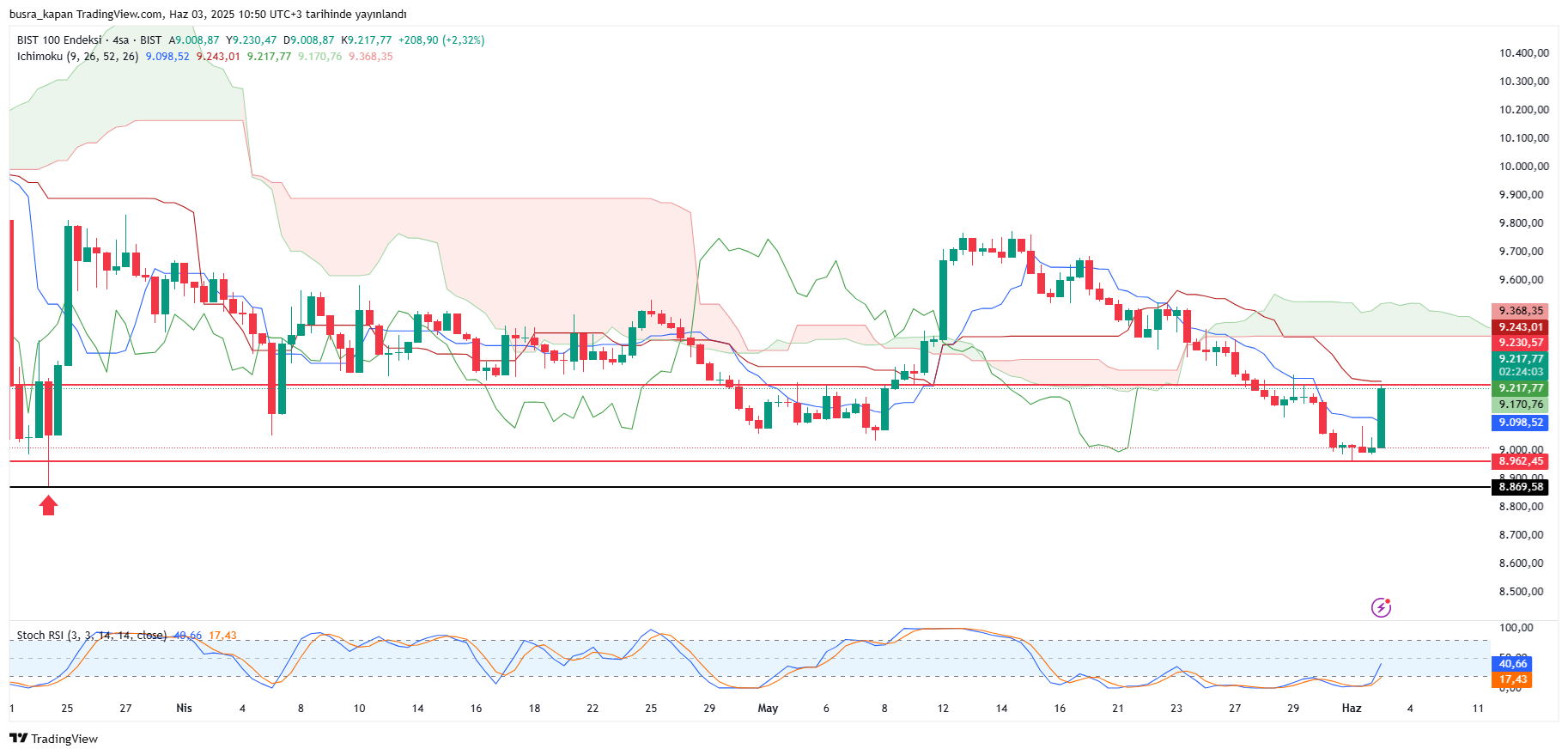Select the Stoch RSI indicator legend title
Viewport: 1568px width, 755px height.
click(92, 636)
